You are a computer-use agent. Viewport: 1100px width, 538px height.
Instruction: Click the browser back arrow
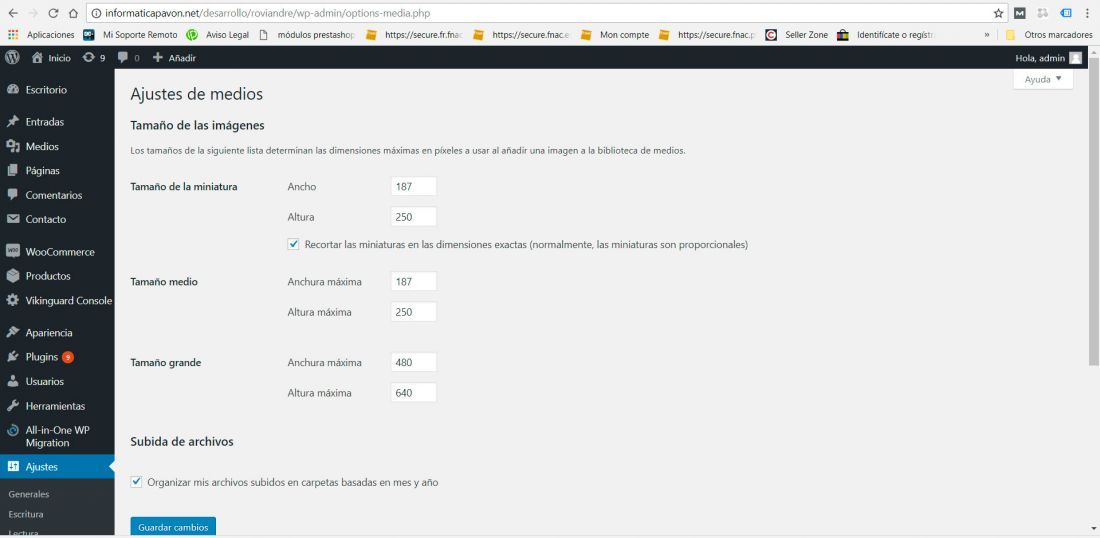[13, 13]
